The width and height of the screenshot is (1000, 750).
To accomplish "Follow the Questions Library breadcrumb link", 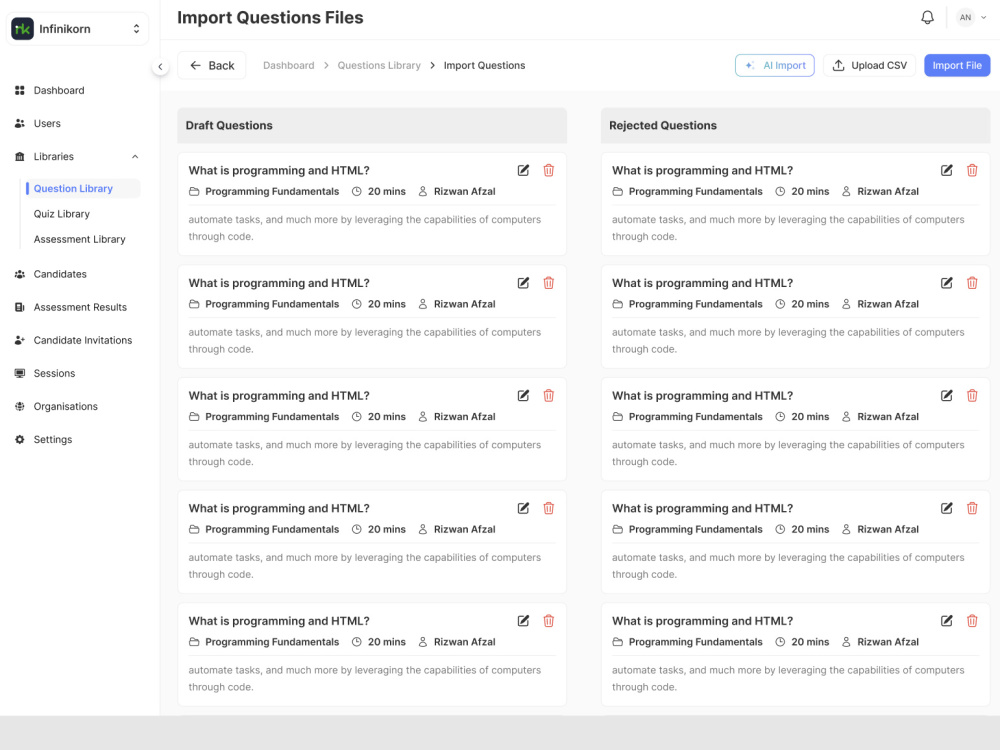I will pos(379,66).
